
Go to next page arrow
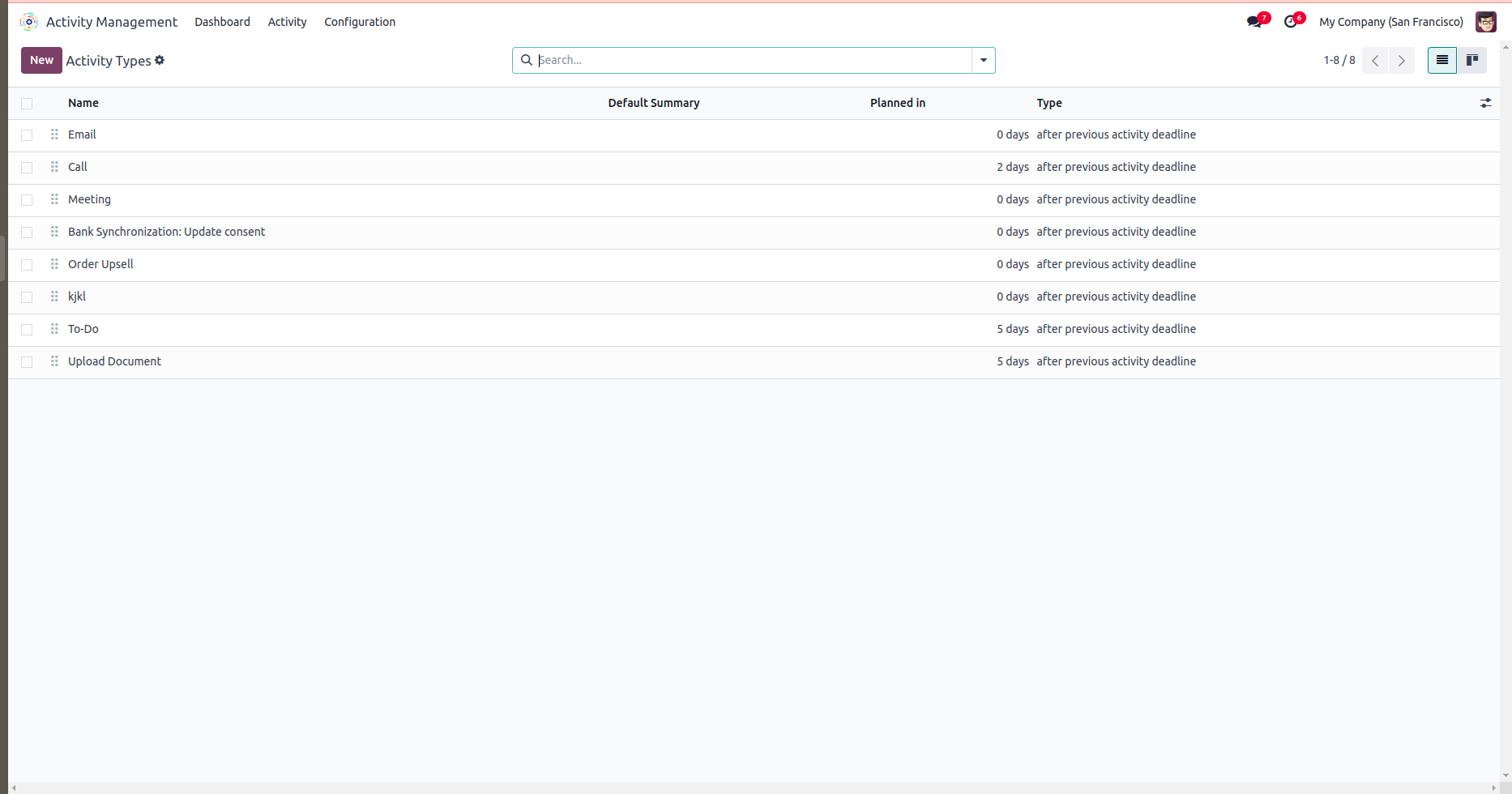1402,61
